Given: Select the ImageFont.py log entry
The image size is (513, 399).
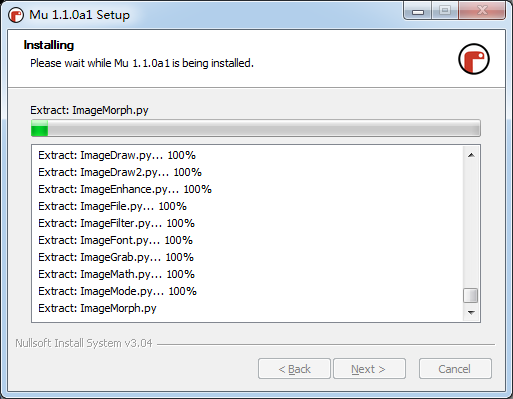Looking at the screenshot, I should (115, 240).
